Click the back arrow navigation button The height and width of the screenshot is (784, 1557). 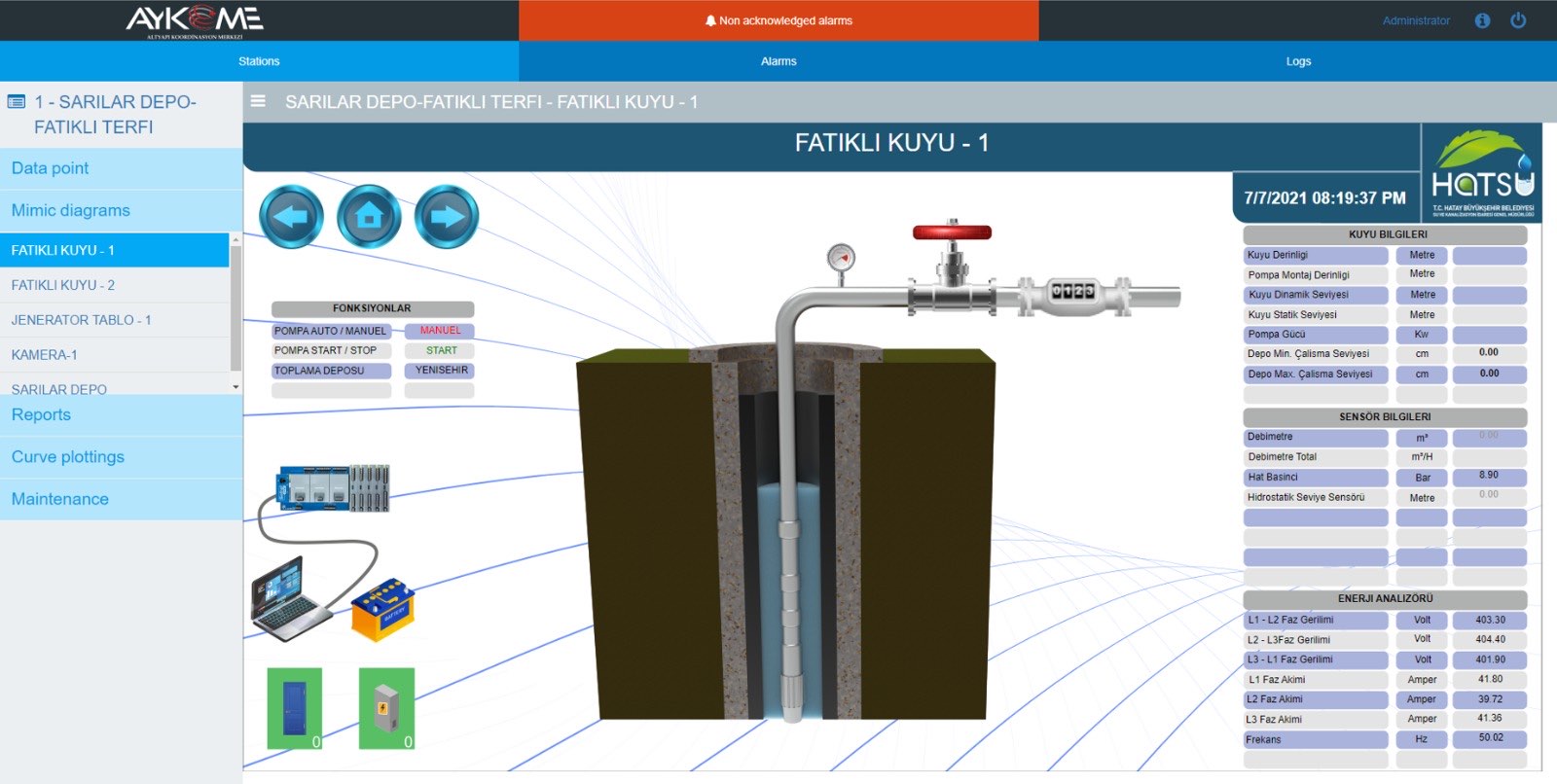(291, 216)
